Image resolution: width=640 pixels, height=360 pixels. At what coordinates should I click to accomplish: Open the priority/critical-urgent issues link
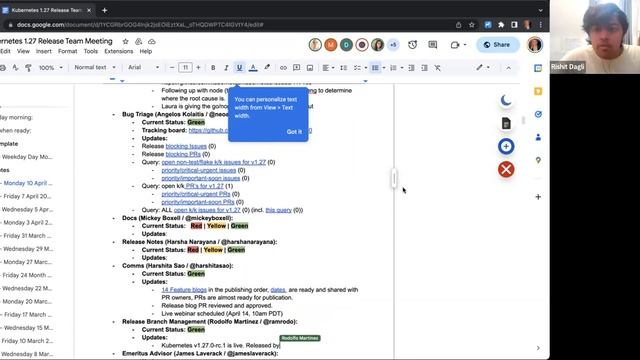click(199, 170)
